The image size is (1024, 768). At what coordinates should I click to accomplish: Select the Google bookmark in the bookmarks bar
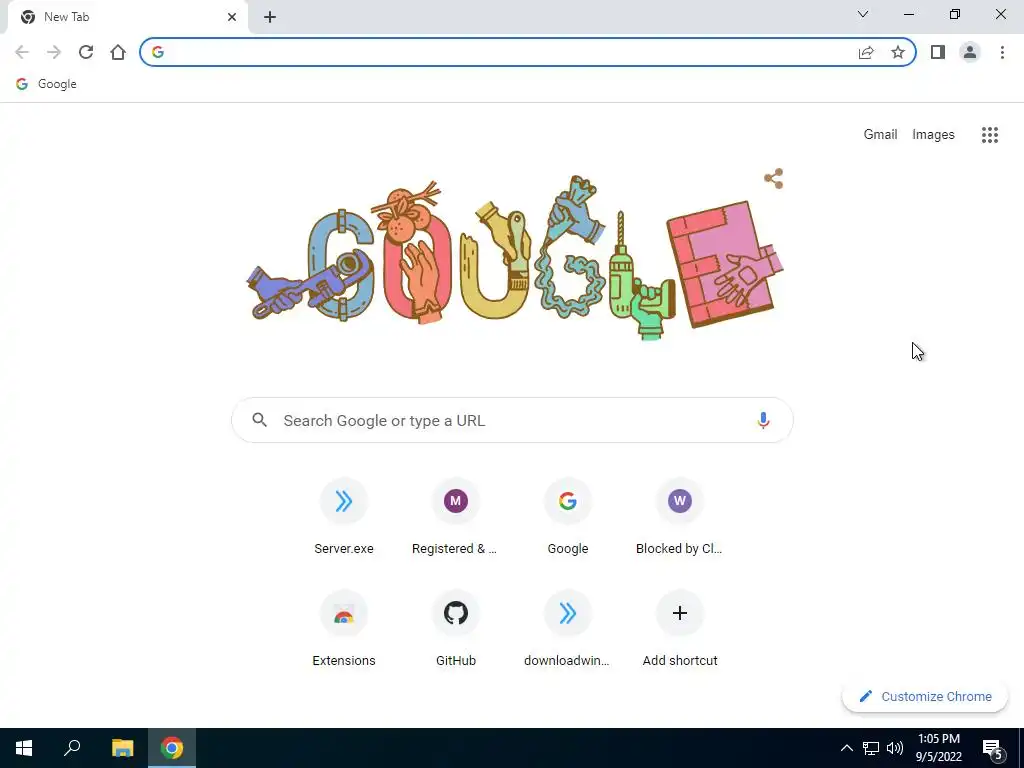(46, 84)
